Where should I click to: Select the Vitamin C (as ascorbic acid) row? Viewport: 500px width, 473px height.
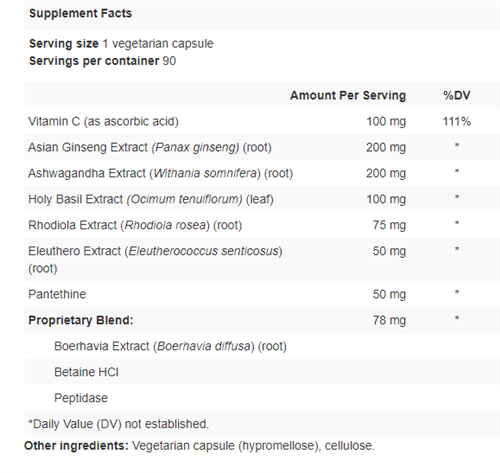point(262,121)
